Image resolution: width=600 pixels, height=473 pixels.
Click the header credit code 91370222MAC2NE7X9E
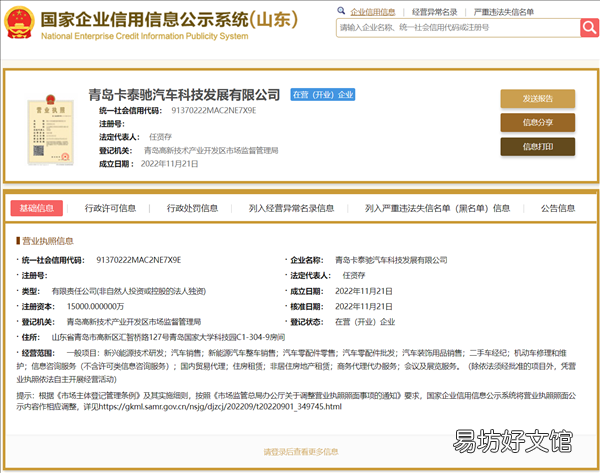pyautogui.click(x=214, y=111)
